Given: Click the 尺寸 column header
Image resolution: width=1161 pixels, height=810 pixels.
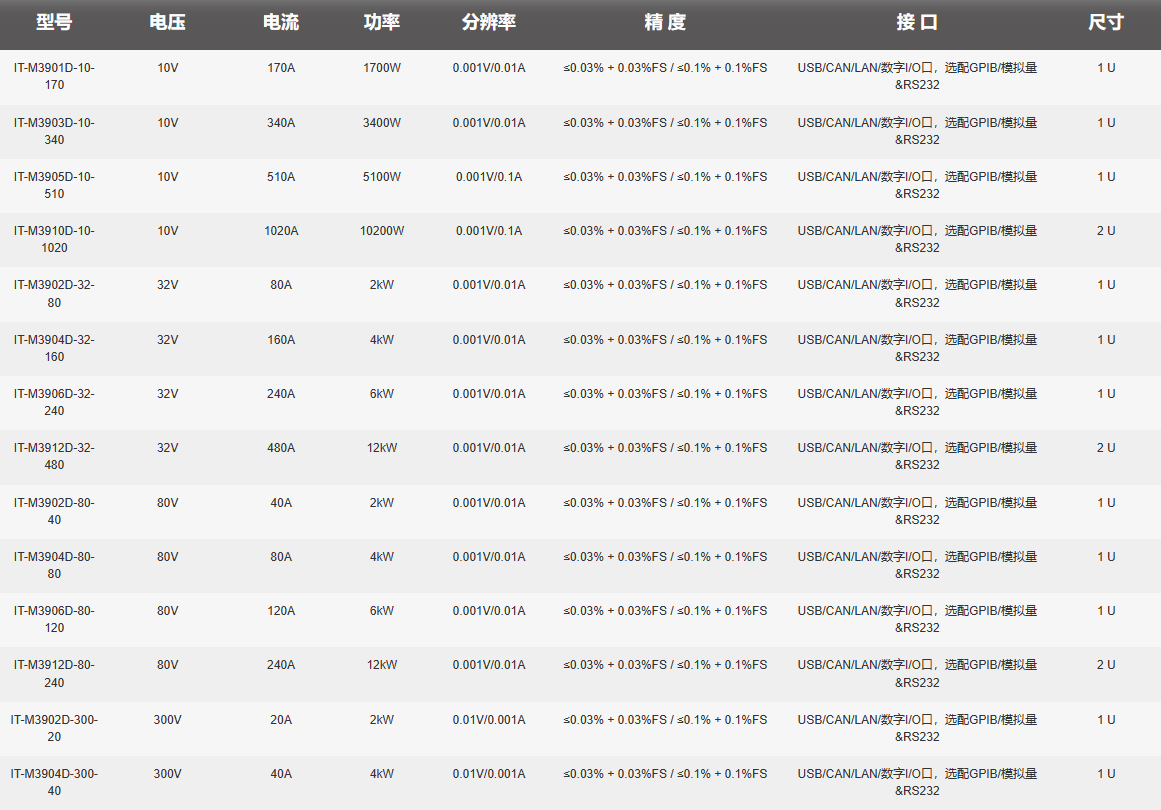Looking at the screenshot, I should pos(1105,22).
